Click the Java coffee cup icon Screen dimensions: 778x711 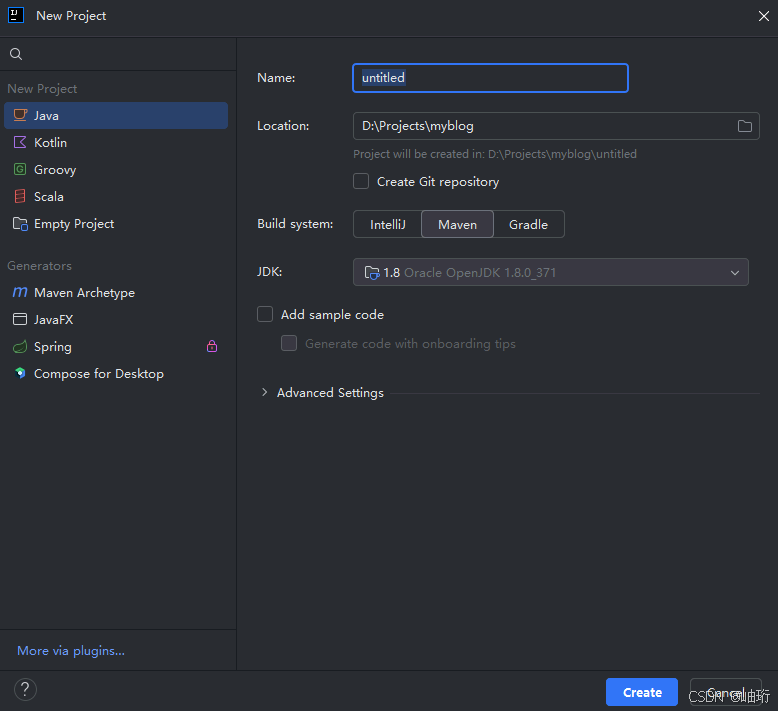(x=20, y=115)
